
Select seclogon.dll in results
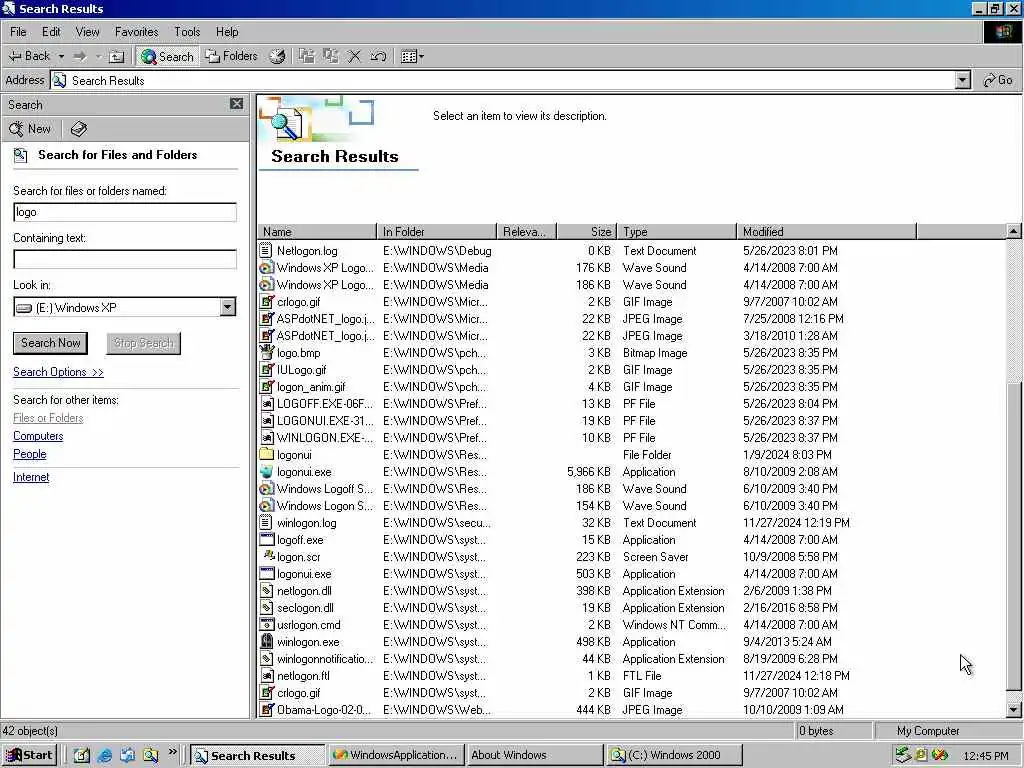coord(305,607)
